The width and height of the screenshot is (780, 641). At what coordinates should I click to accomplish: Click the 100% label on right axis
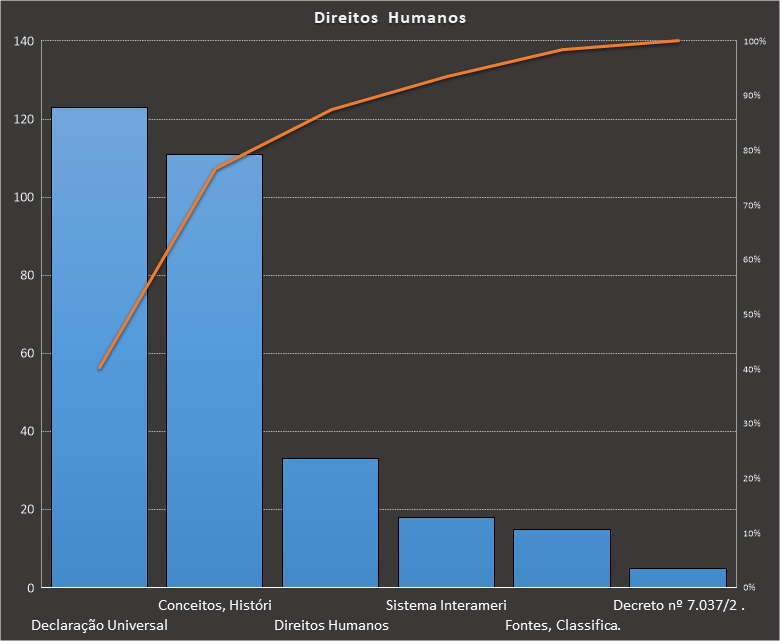pos(755,41)
